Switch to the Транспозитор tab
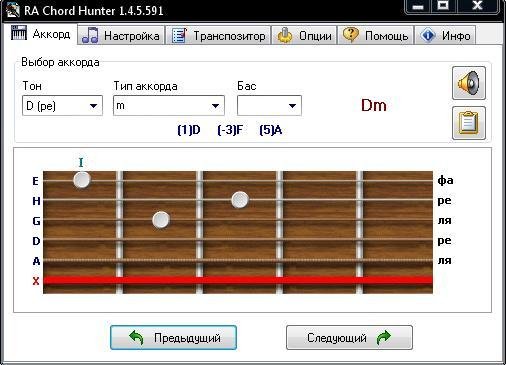The width and height of the screenshot is (506, 365). coord(218,35)
